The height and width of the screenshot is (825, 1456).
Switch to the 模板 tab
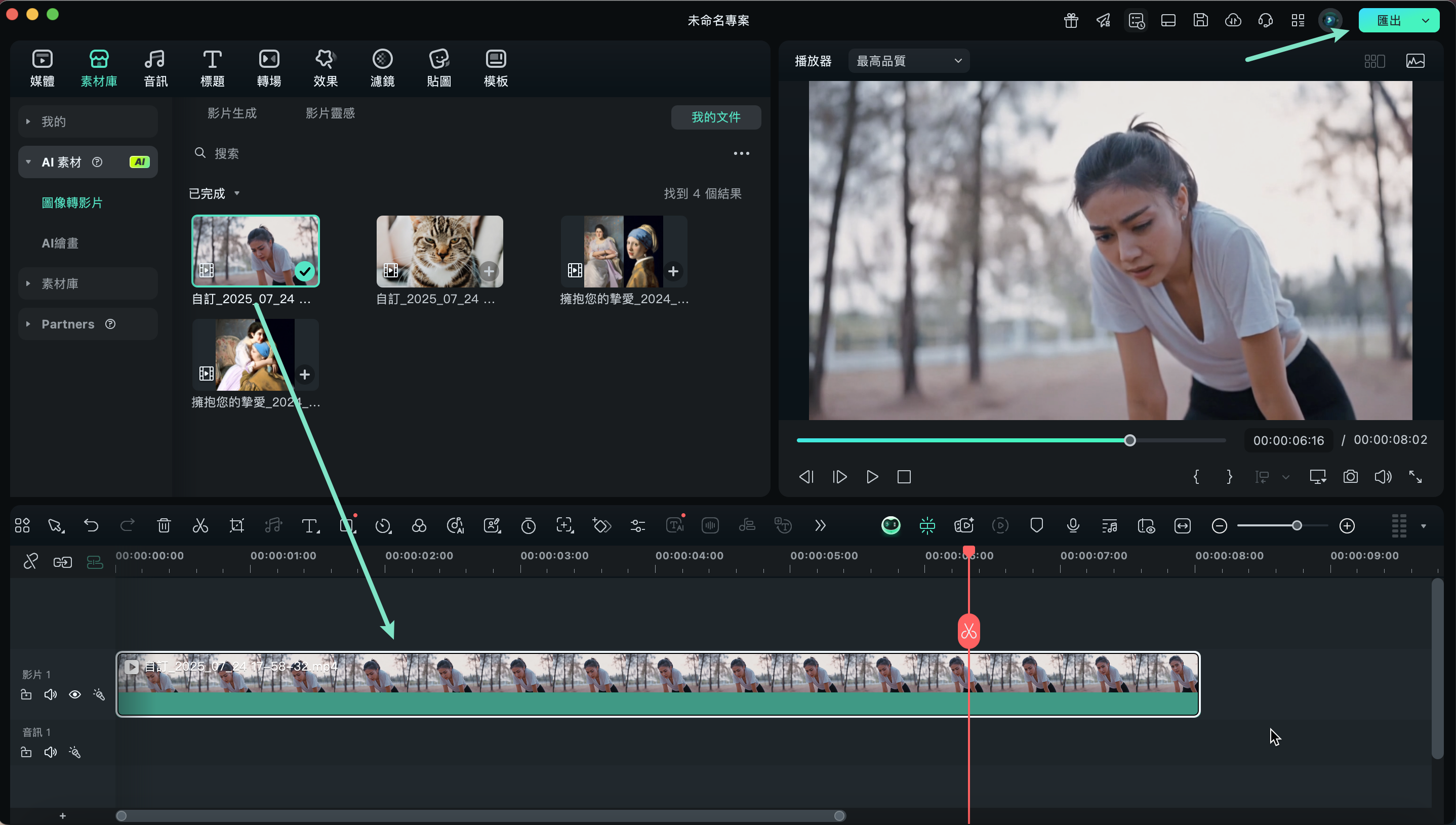(496, 68)
